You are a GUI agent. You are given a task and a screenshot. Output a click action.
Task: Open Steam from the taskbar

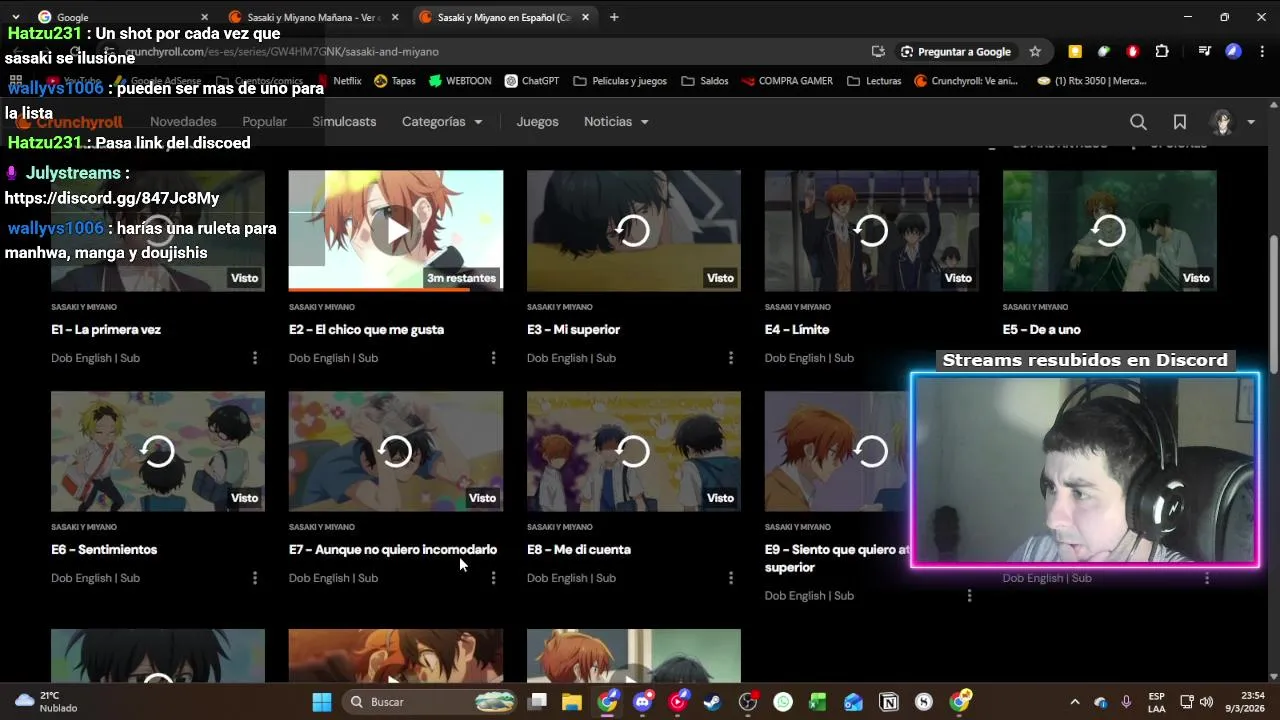click(x=712, y=702)
